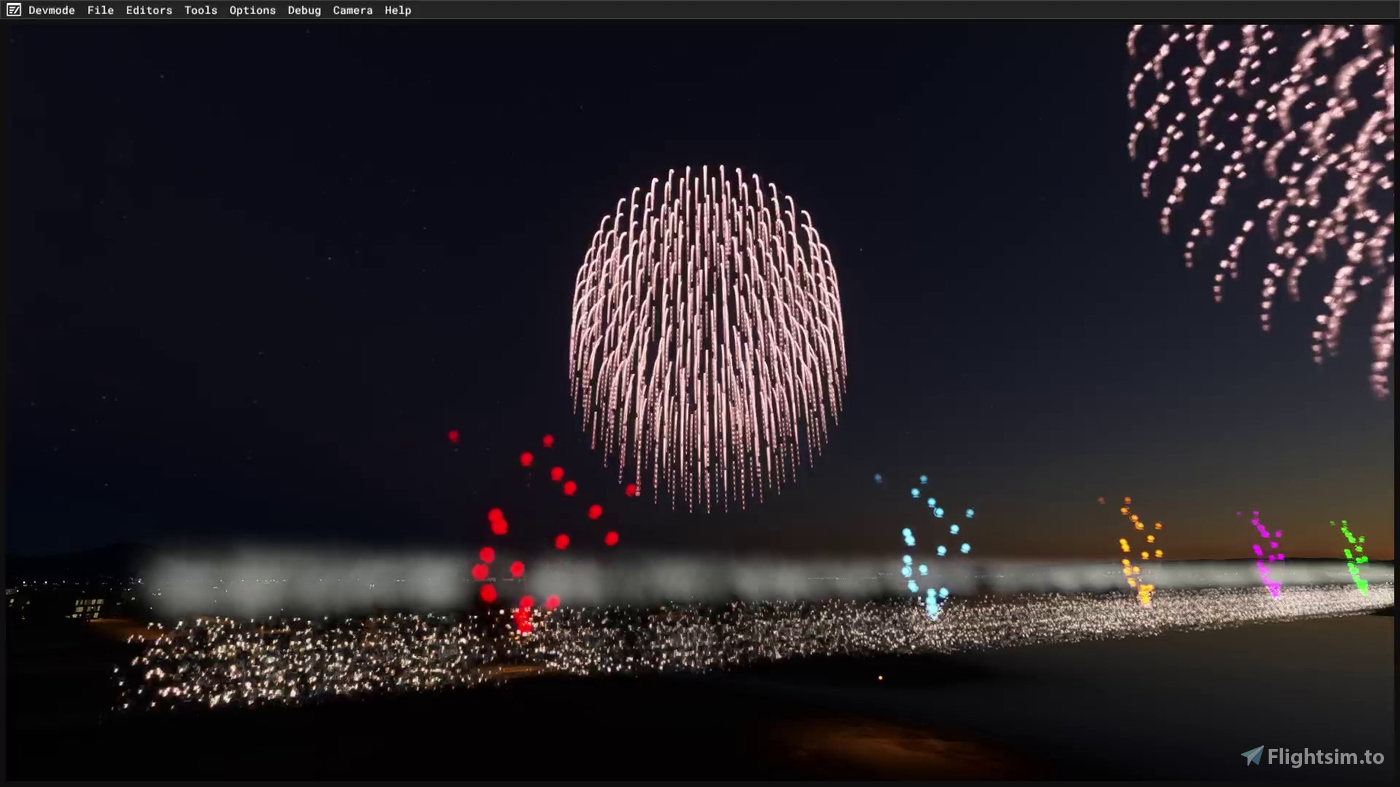1400x787 pixels.
Task: Click the Flightsim.to watermark link
Action: click(1320, 757)
